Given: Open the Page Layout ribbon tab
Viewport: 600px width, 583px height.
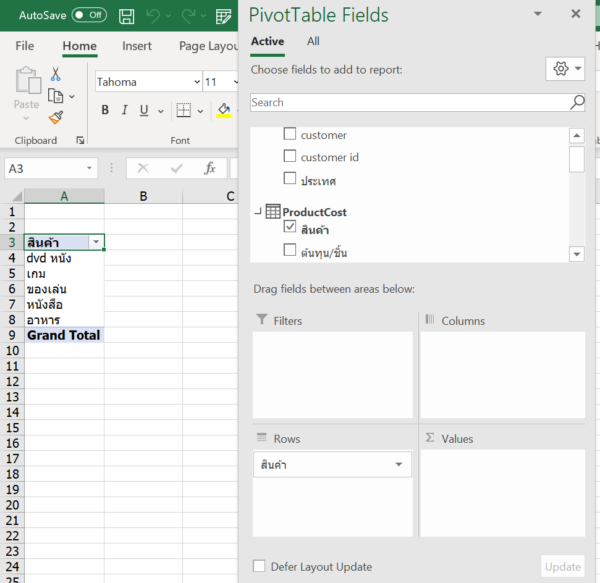Looking at the screenshot, I should point(208,46).
